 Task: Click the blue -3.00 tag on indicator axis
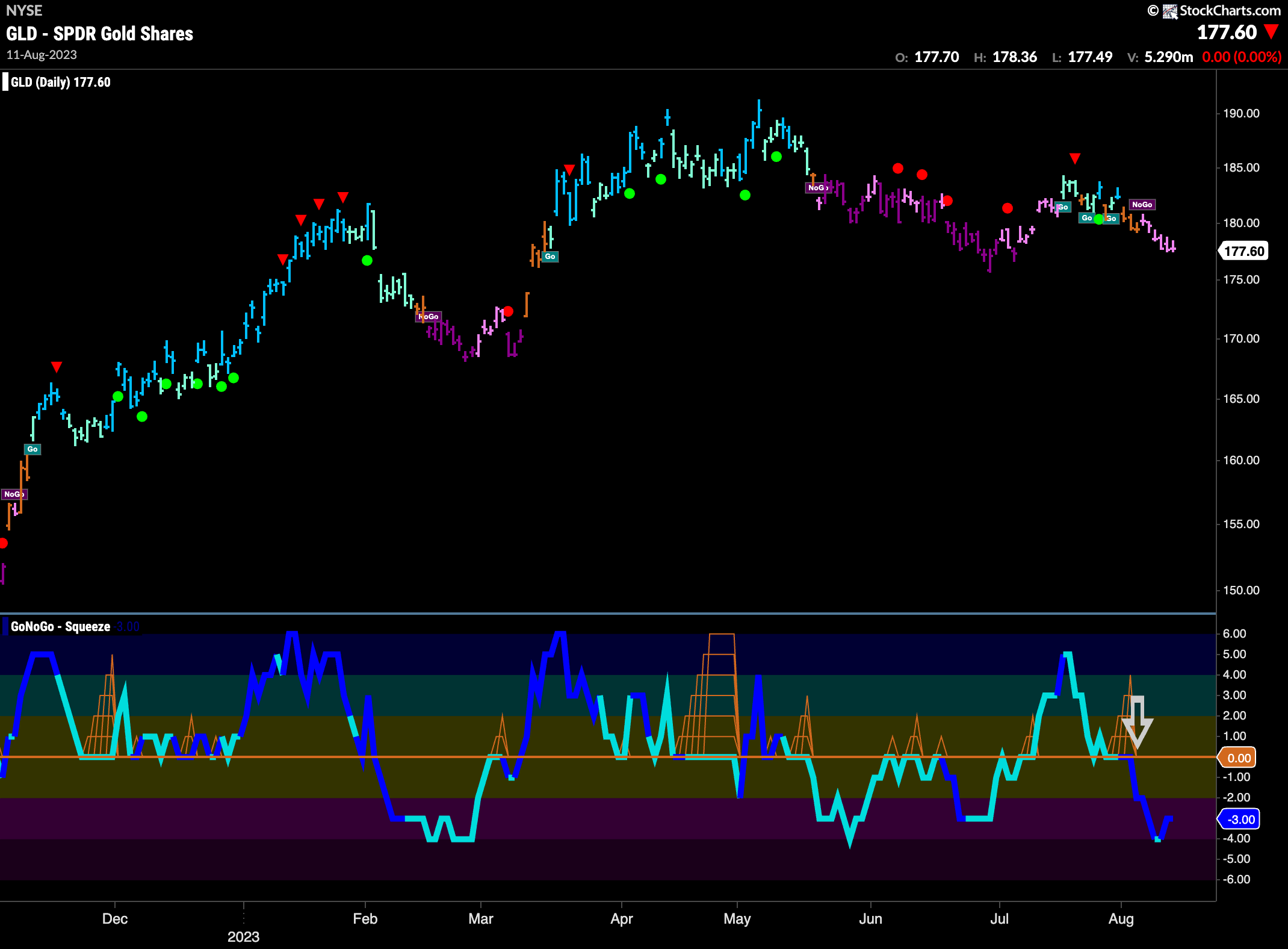point(1239,820)
